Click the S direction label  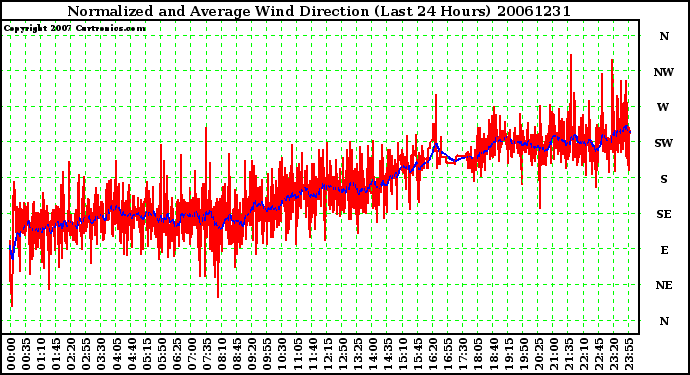pos(664,179)
